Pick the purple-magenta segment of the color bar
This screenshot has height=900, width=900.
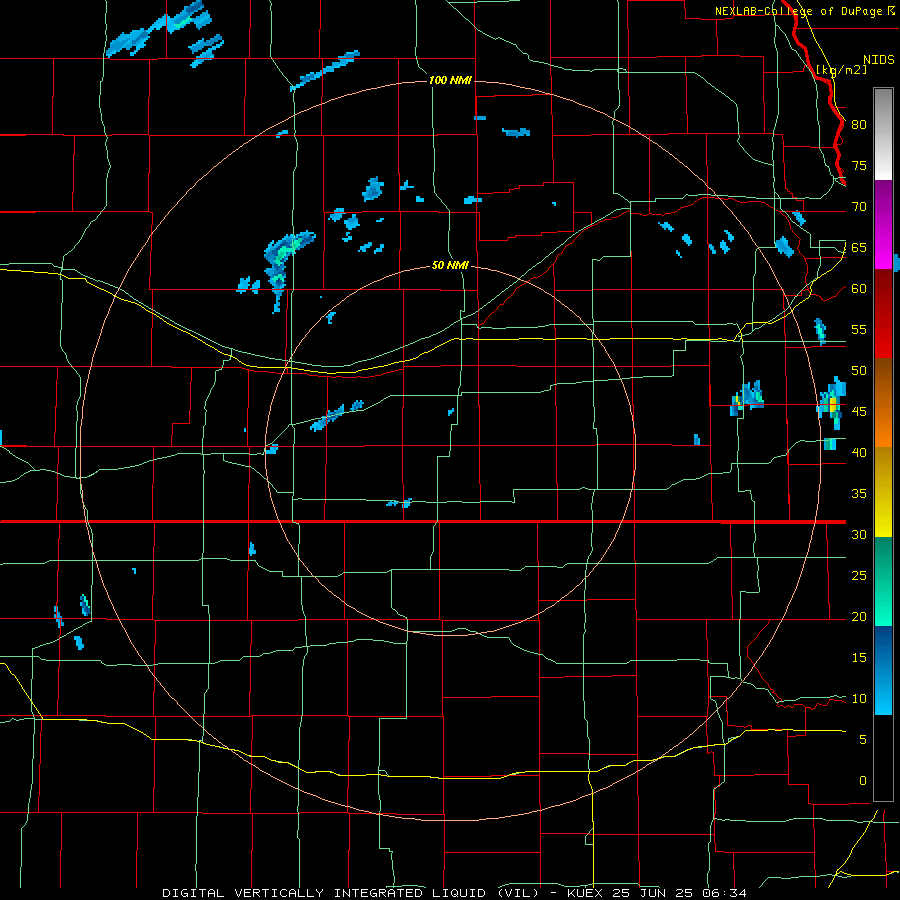pos(883,224)
